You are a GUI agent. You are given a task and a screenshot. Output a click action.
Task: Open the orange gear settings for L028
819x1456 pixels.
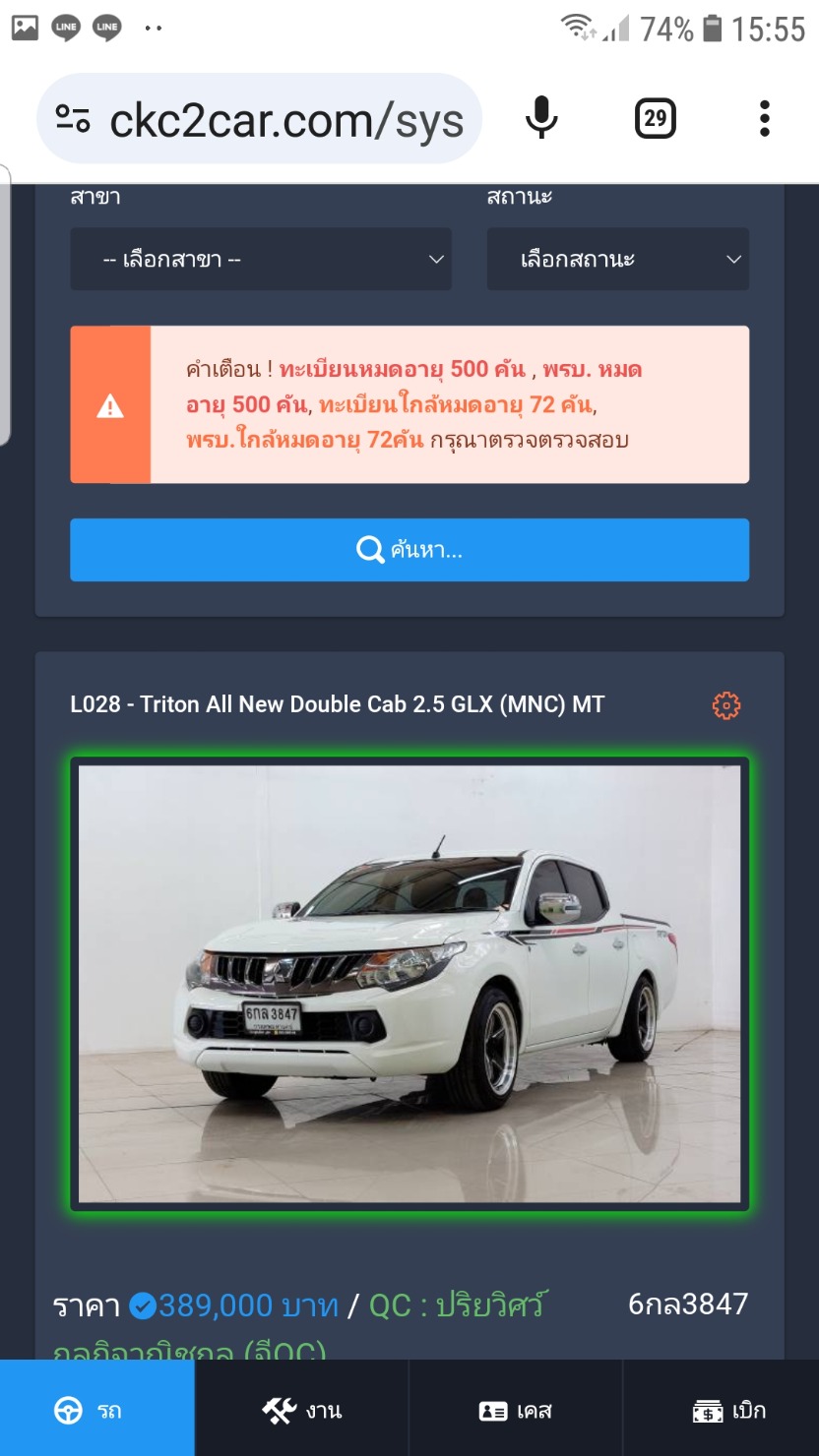coord(726,705)
